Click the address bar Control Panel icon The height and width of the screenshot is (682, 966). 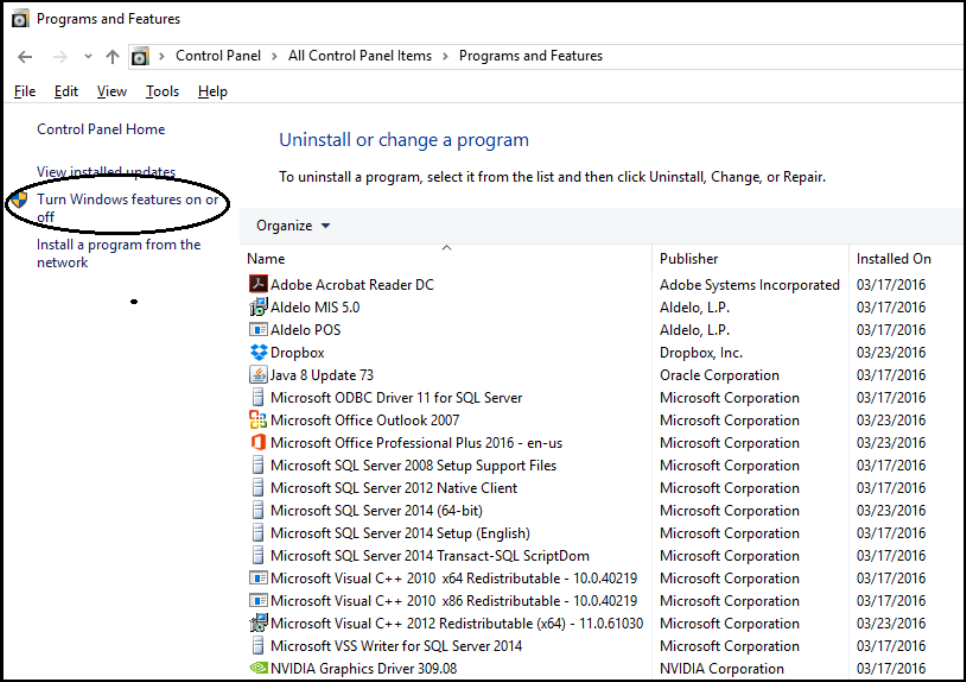[x=140, y=57]
